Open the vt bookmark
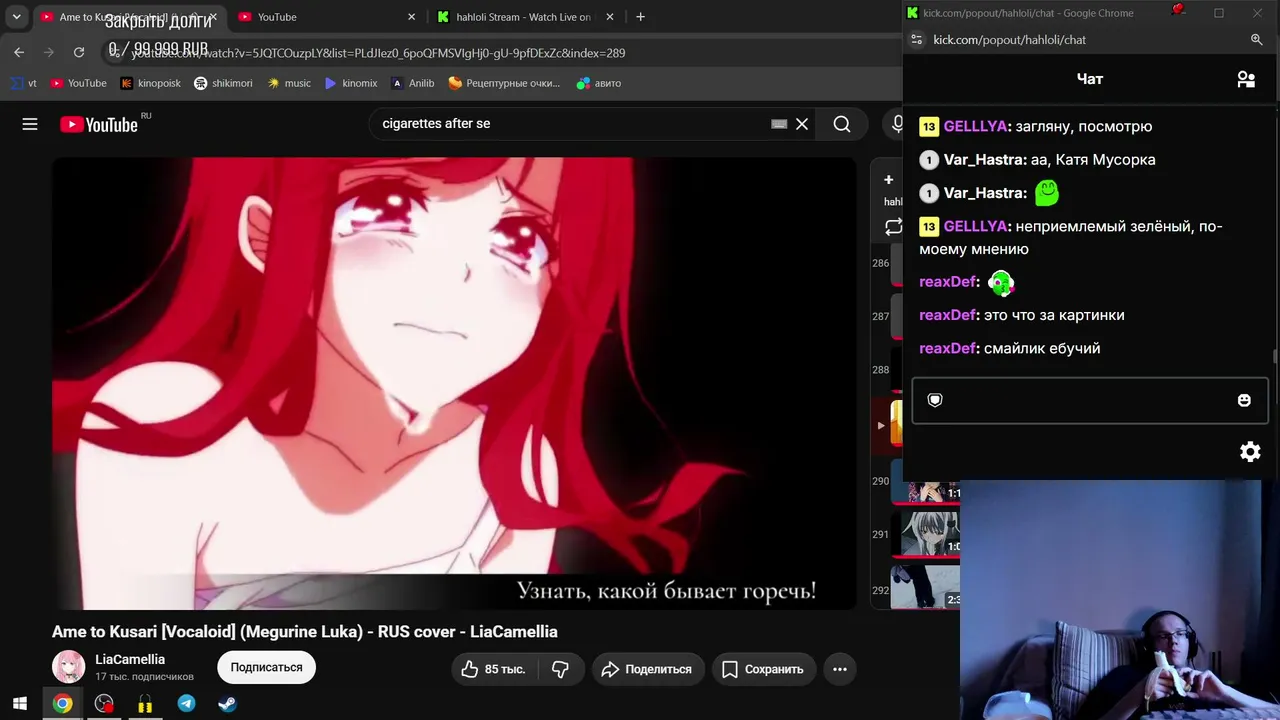 coord(23,83)
